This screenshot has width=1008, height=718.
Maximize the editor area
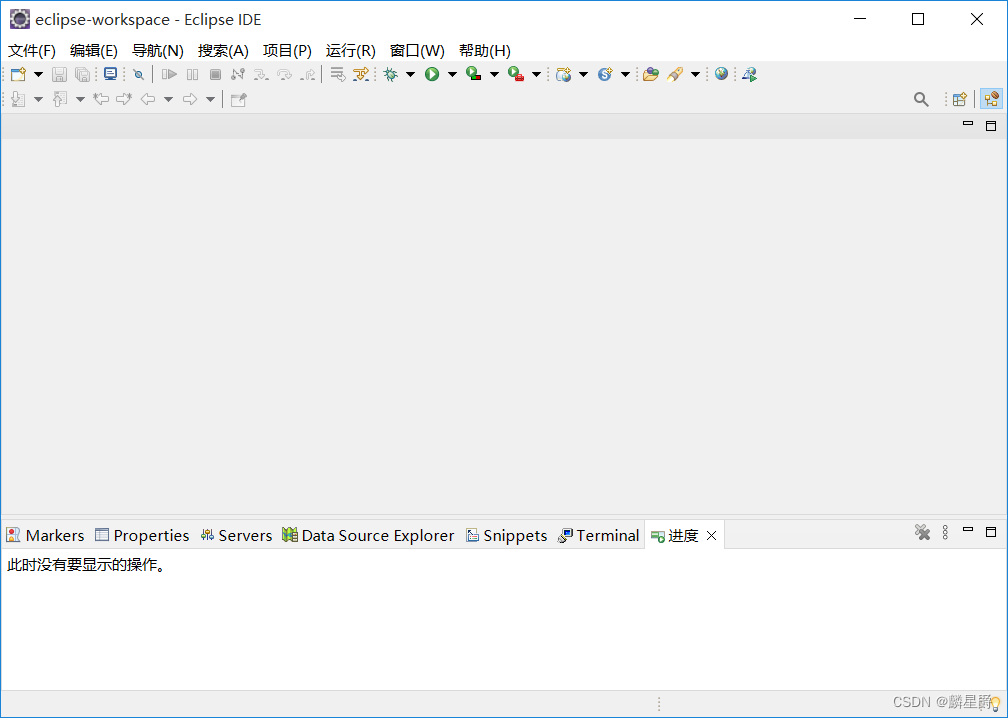(991, 126)
